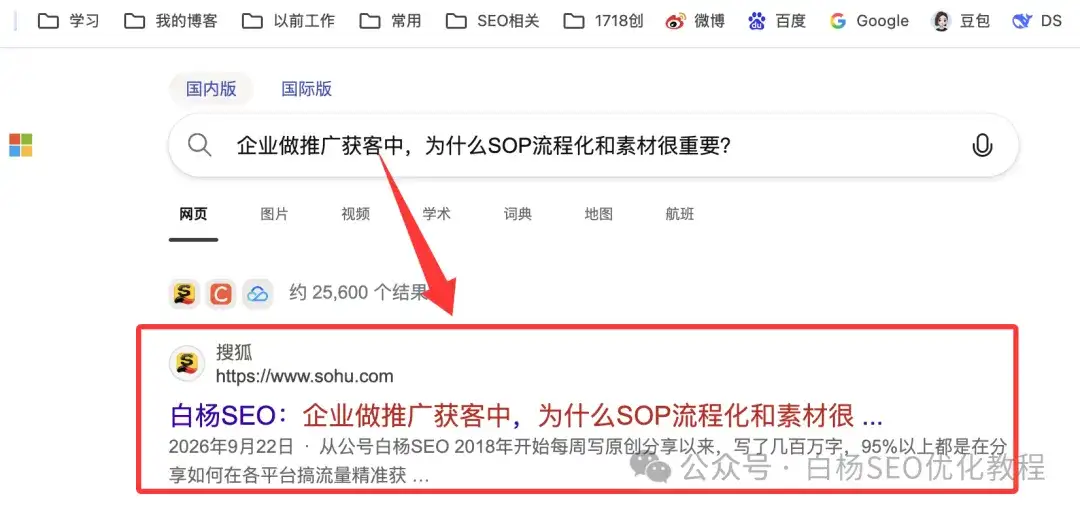Expand the 我的博客 bookmark folder
1080x511 pixels.
coord(171,21)
